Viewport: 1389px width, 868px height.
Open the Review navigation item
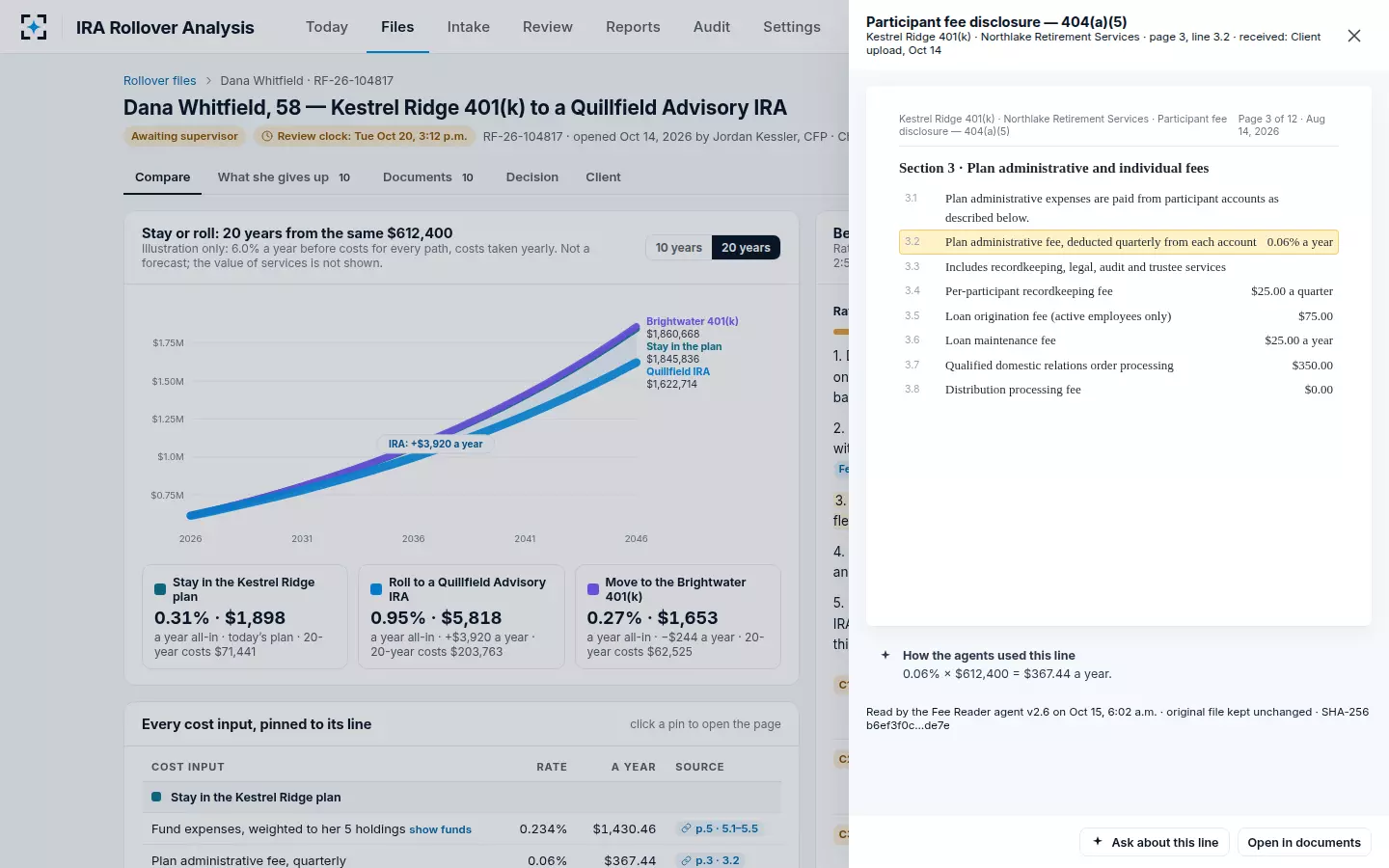548,27
